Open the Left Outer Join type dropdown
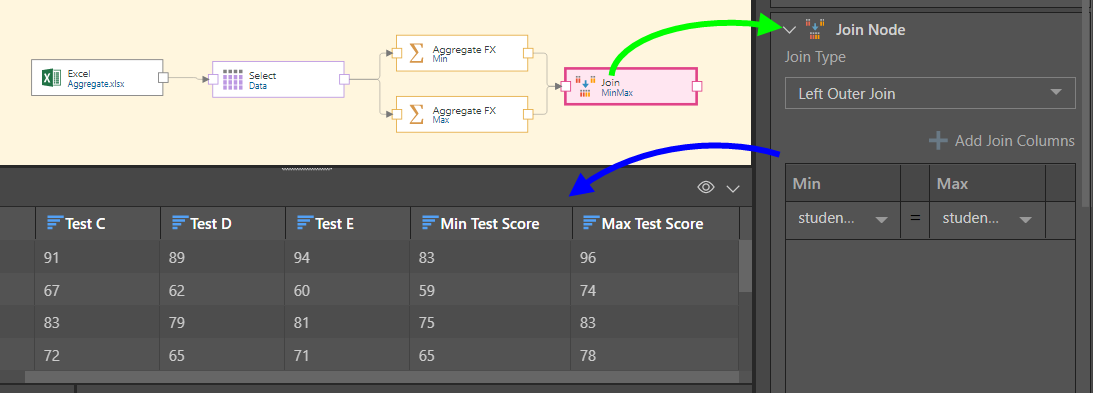This screenshot has width=1093, height=393. [930, 93]
